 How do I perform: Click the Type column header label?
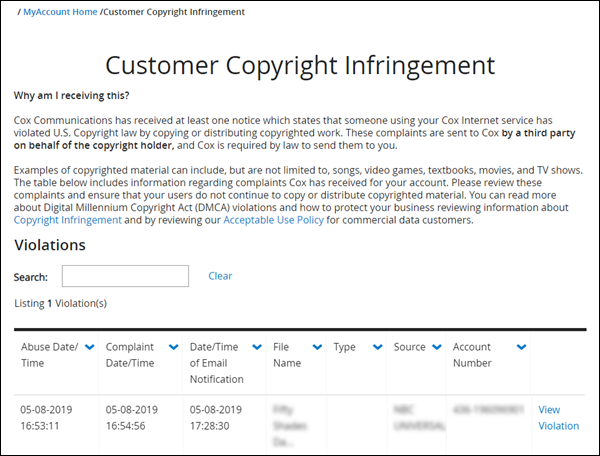click(x=344, y=347)
